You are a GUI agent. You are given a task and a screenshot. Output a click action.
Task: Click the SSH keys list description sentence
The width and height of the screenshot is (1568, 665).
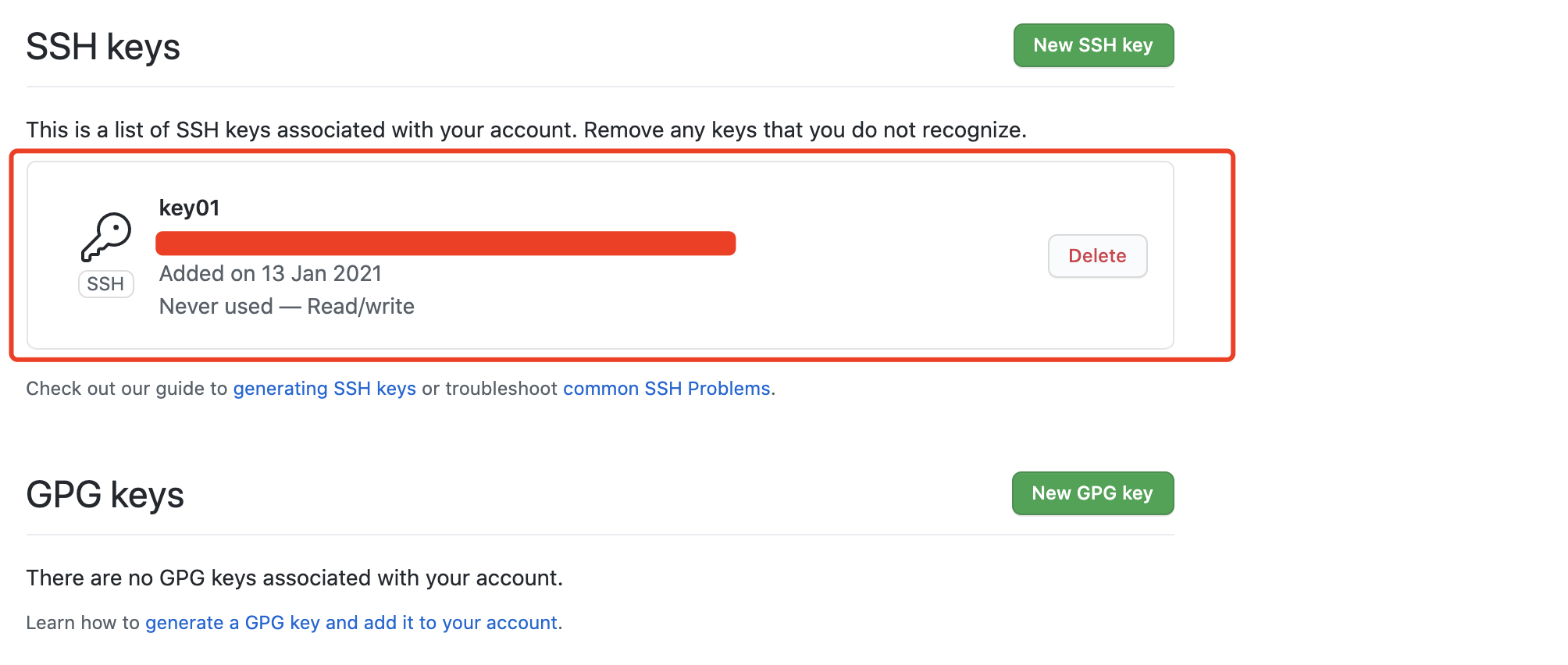click(x=526, y=130)
